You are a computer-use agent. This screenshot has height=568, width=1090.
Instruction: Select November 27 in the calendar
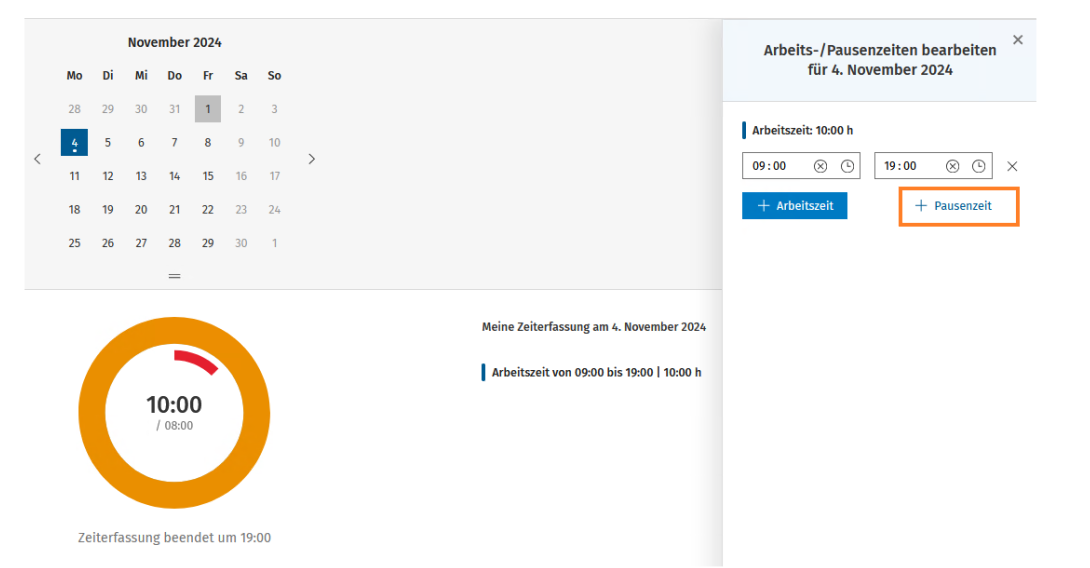coord(141,243)
